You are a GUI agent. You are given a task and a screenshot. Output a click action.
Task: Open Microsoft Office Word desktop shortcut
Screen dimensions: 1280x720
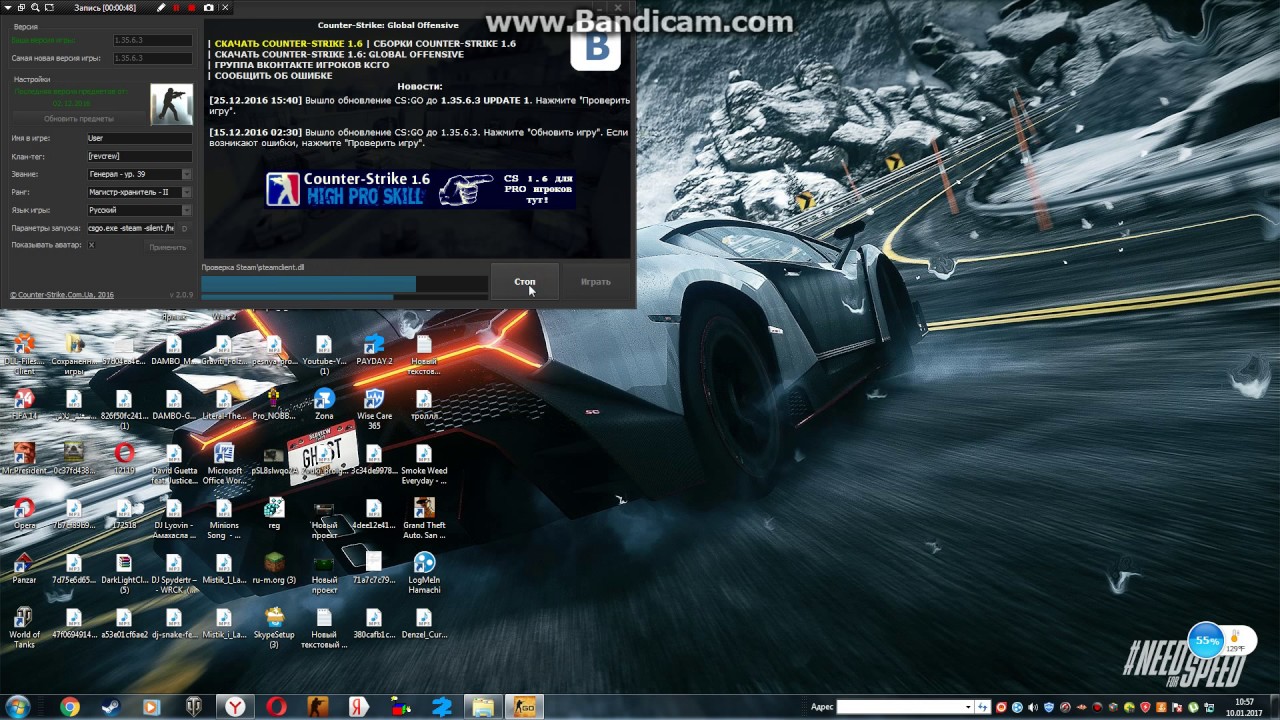[x=224, y=464]
